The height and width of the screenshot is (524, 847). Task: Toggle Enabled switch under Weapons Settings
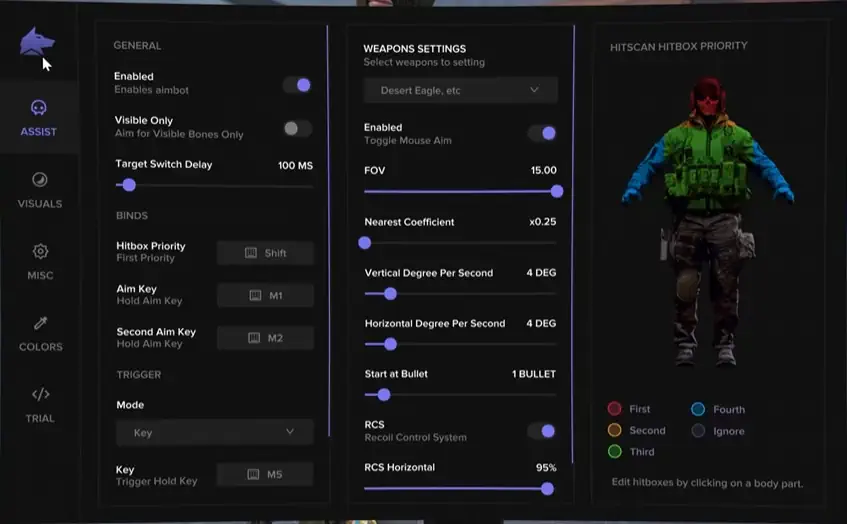point(542,133)
